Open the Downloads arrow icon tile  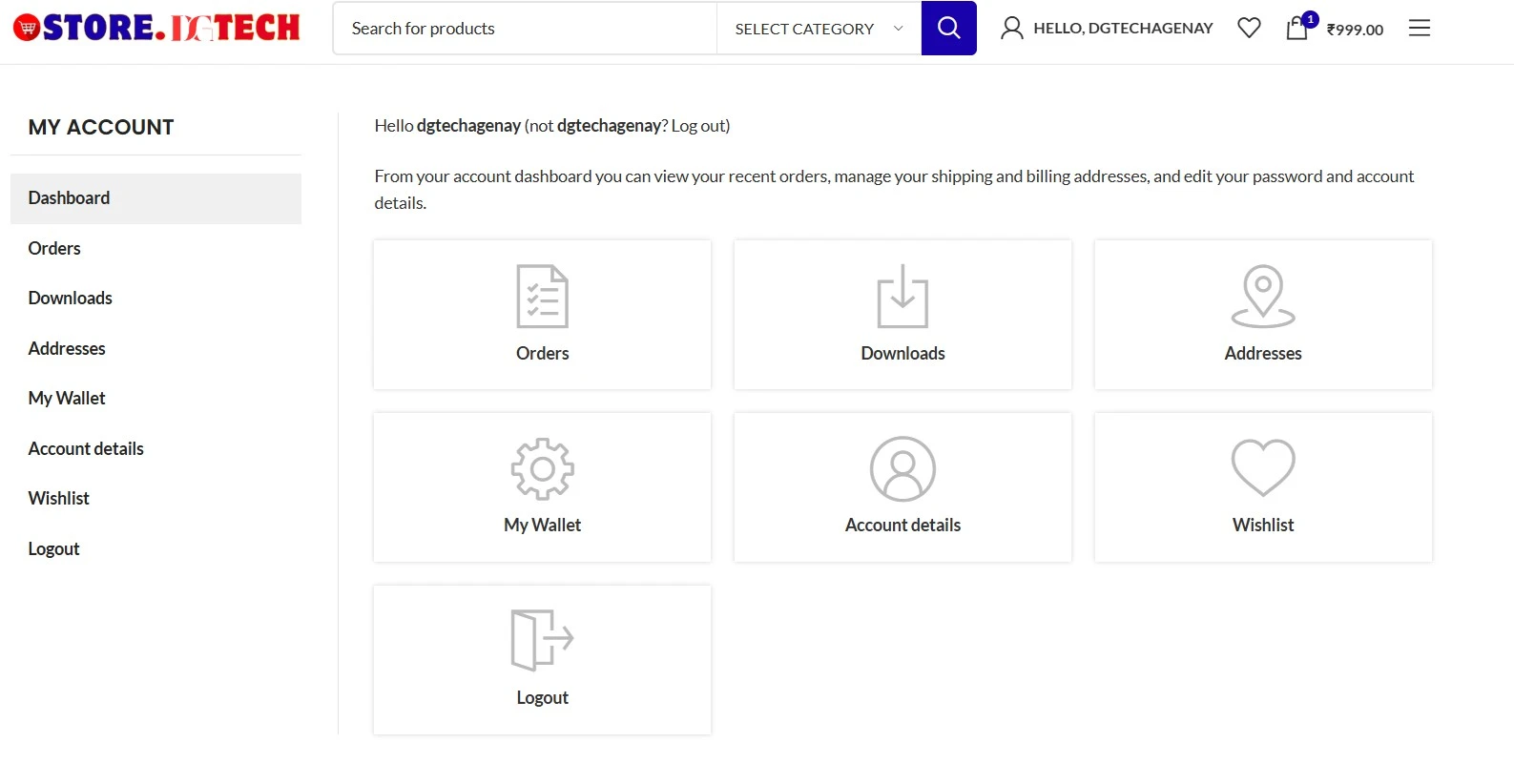point(902,297)
